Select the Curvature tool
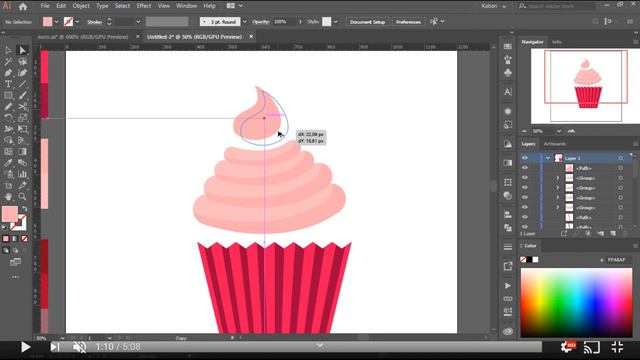The height and width of the screenshot is (360, 640). 22,73
